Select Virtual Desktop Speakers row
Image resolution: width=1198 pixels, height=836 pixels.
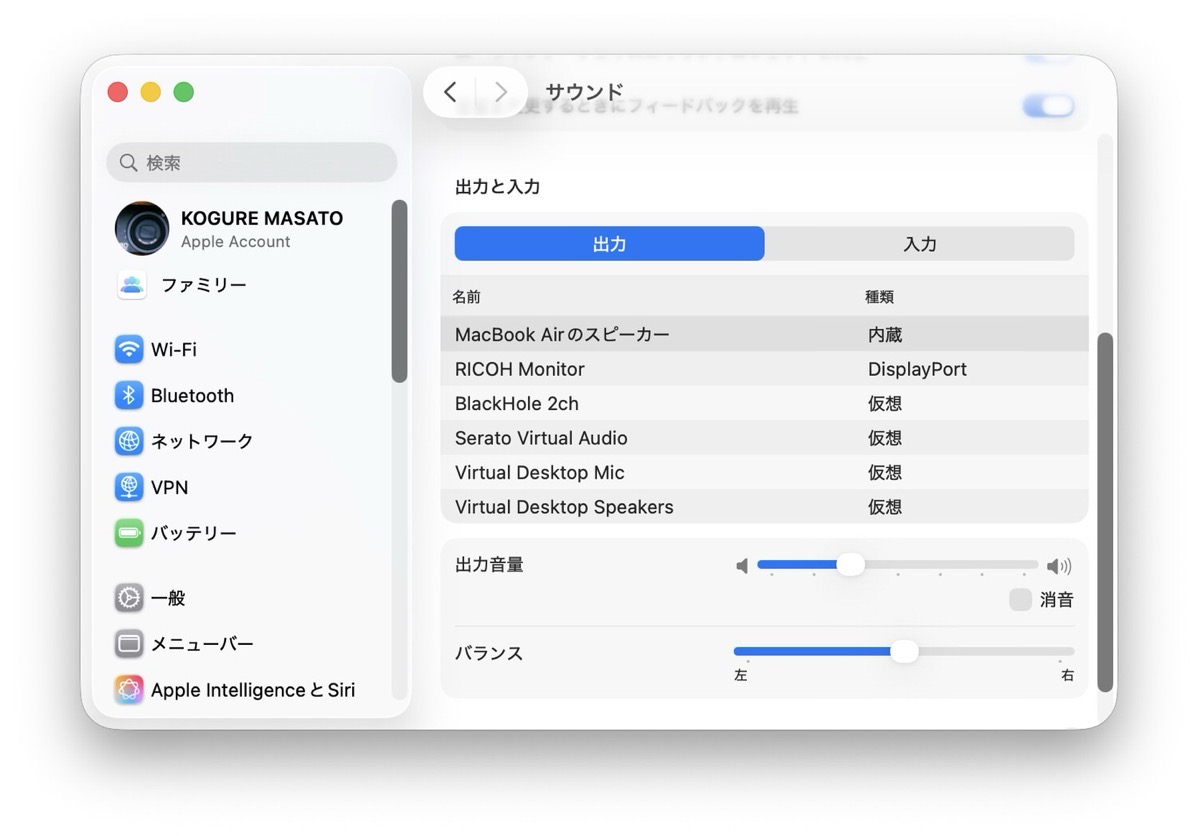tap(764, 507)
